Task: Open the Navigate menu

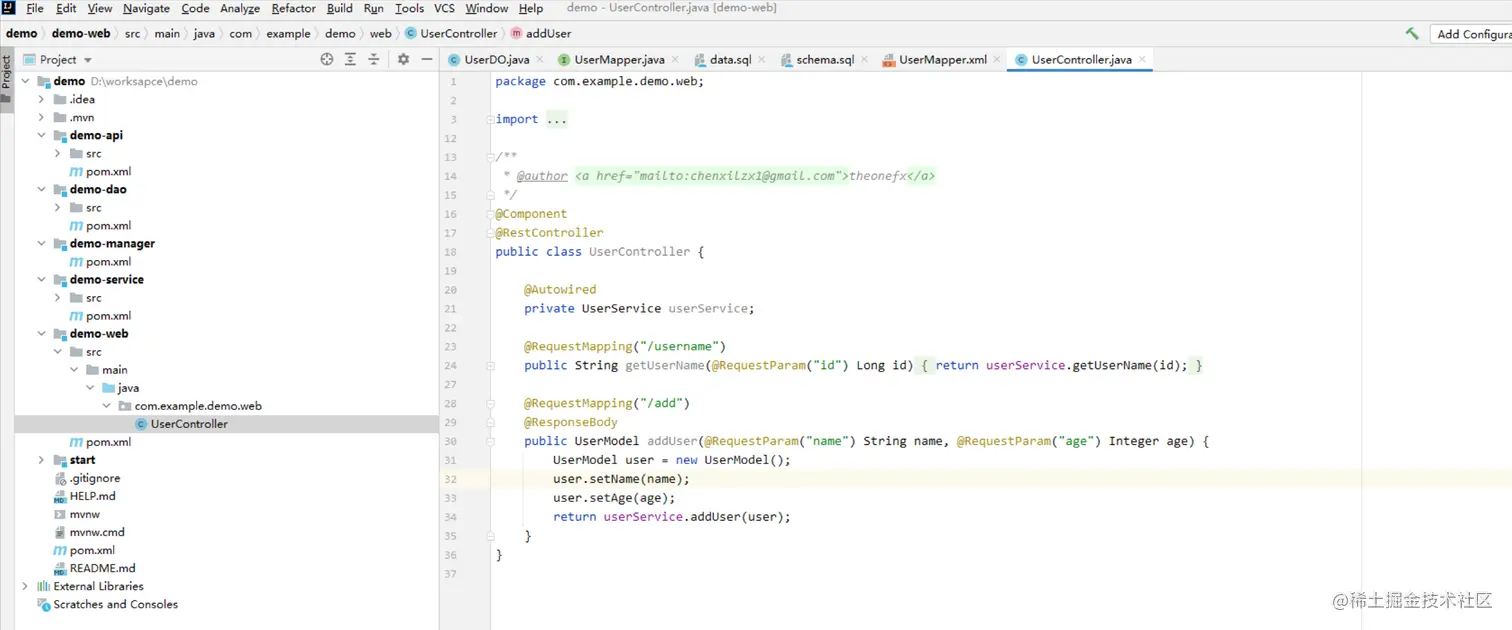Action: [x=146, y=8]
